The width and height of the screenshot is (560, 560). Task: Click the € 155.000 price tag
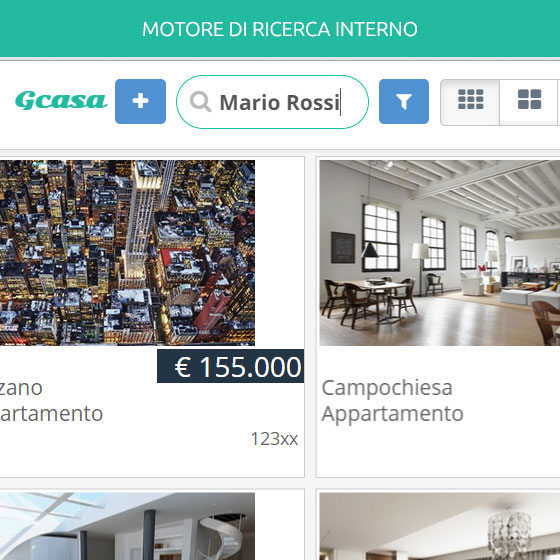[230, 366]
